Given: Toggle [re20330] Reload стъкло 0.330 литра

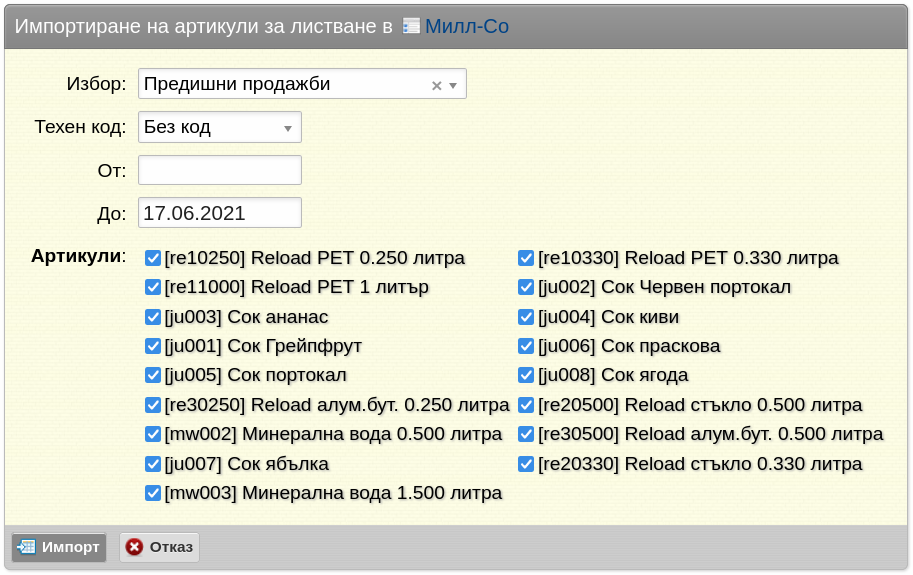Looking at the screenshot, I should (526, 464).
